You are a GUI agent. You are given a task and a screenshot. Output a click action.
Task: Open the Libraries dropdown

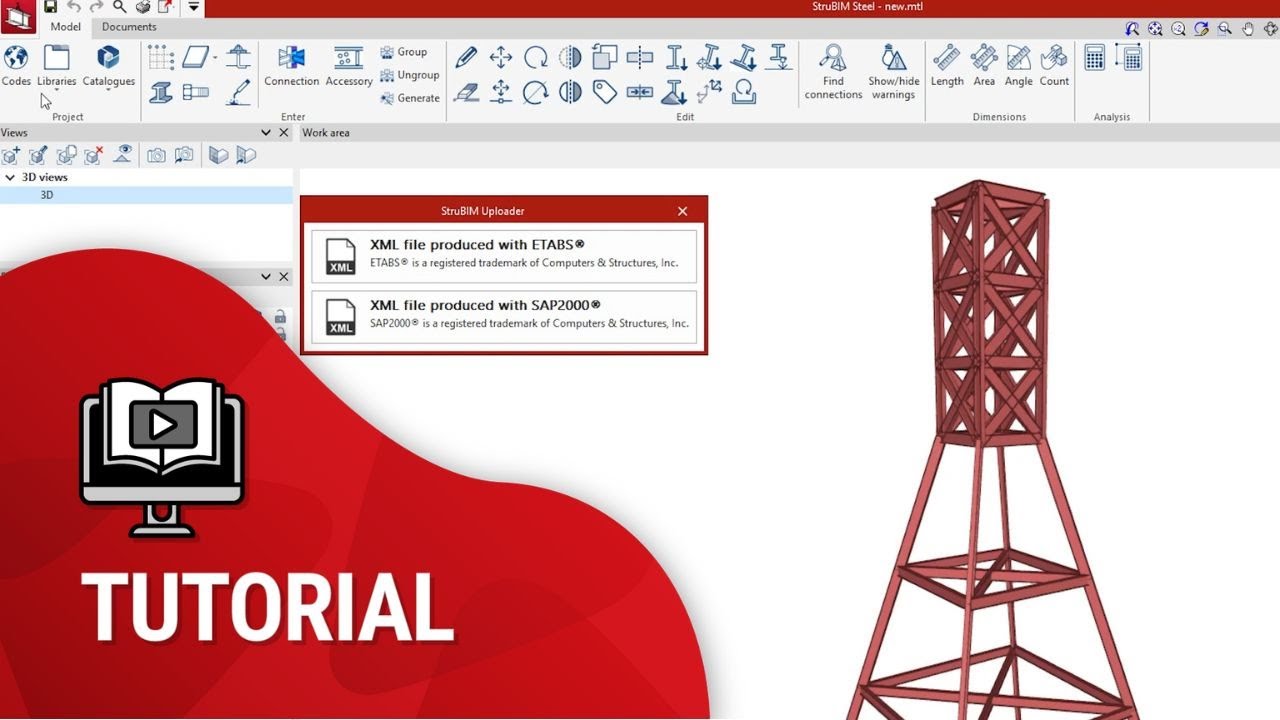tap(56, 68)
